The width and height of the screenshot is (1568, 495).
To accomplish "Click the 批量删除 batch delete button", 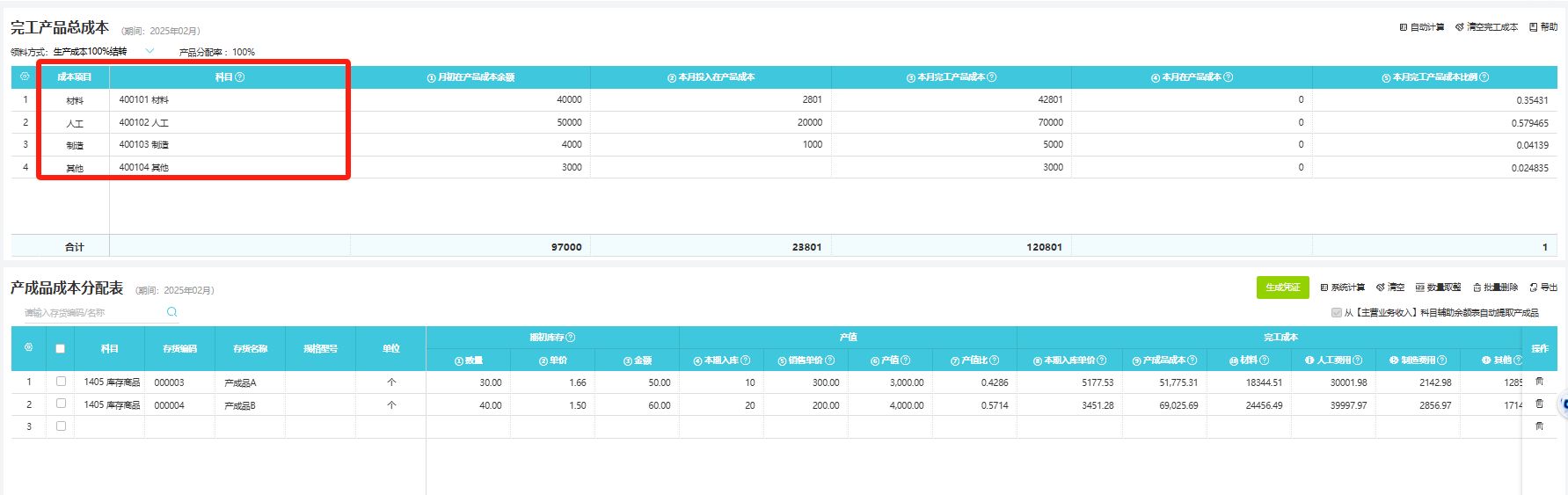I will tap(1495, 288).
